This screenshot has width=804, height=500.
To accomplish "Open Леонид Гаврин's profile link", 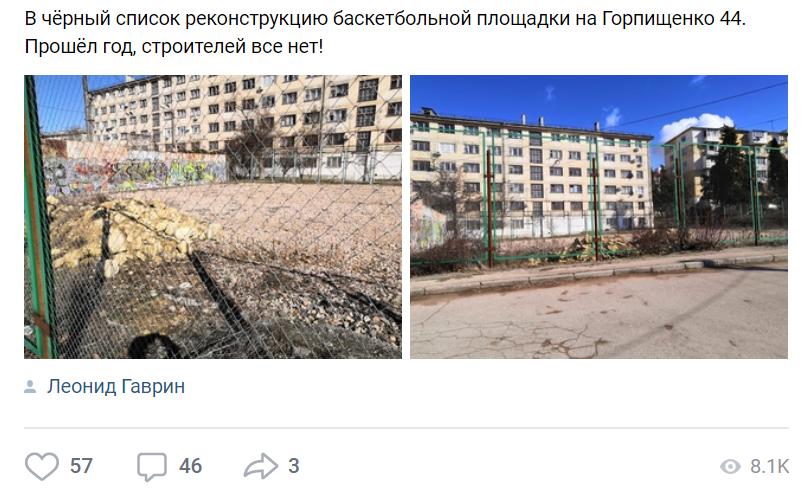I will point(116,387).
